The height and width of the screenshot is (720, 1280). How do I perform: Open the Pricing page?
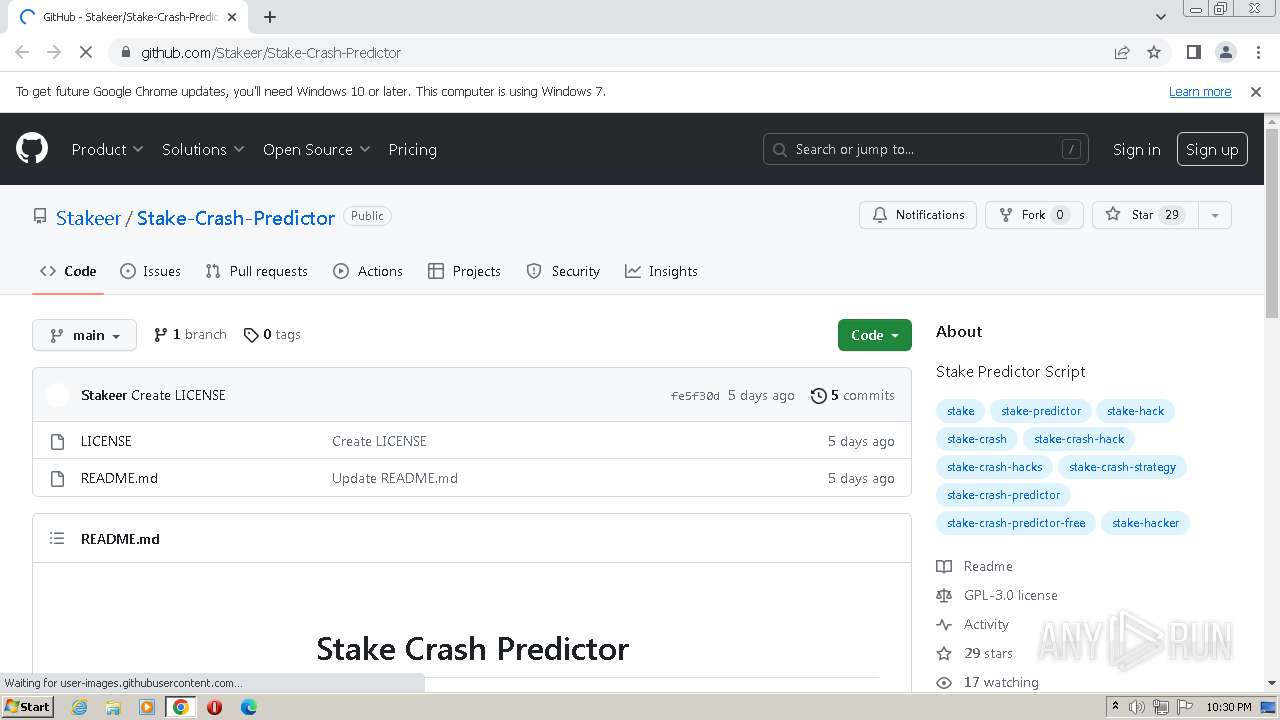[x=412, y=149]
